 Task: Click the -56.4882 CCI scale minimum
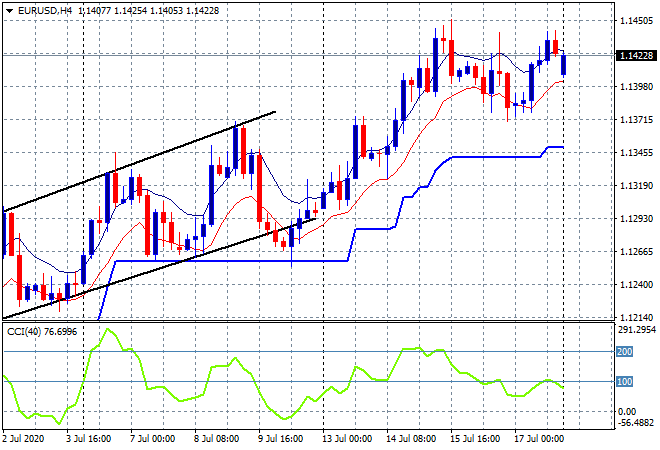pos(636,422)
